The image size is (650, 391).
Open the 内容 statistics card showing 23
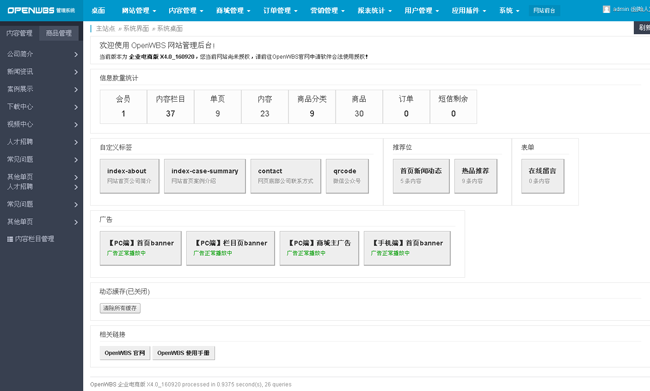click(265, 107)
